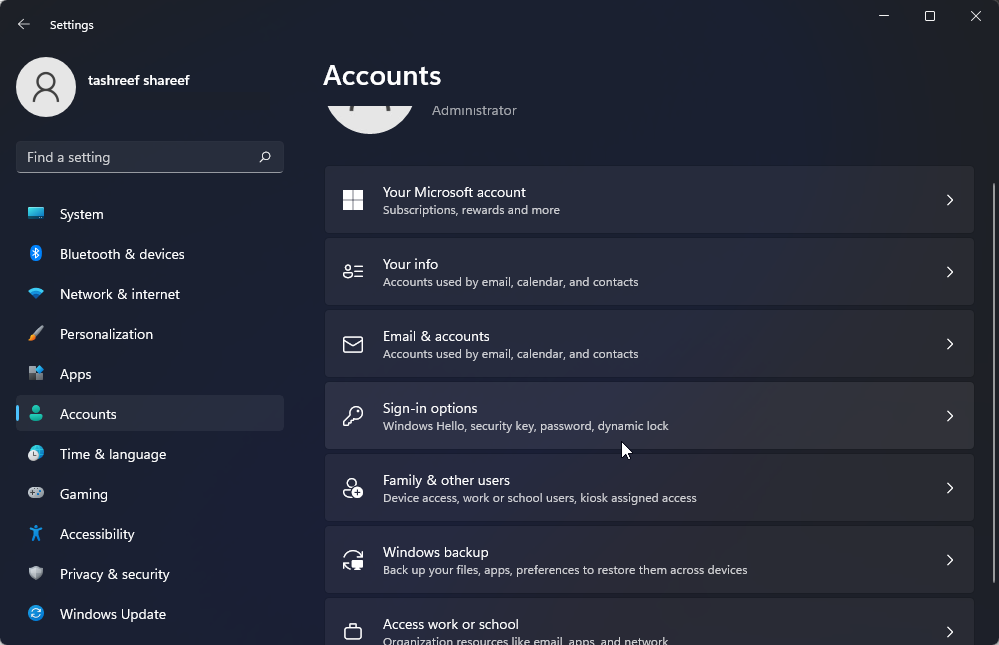Select the Sign-in options key icon
This screenshot has width=999, height=645.
(x=353, y=416)
